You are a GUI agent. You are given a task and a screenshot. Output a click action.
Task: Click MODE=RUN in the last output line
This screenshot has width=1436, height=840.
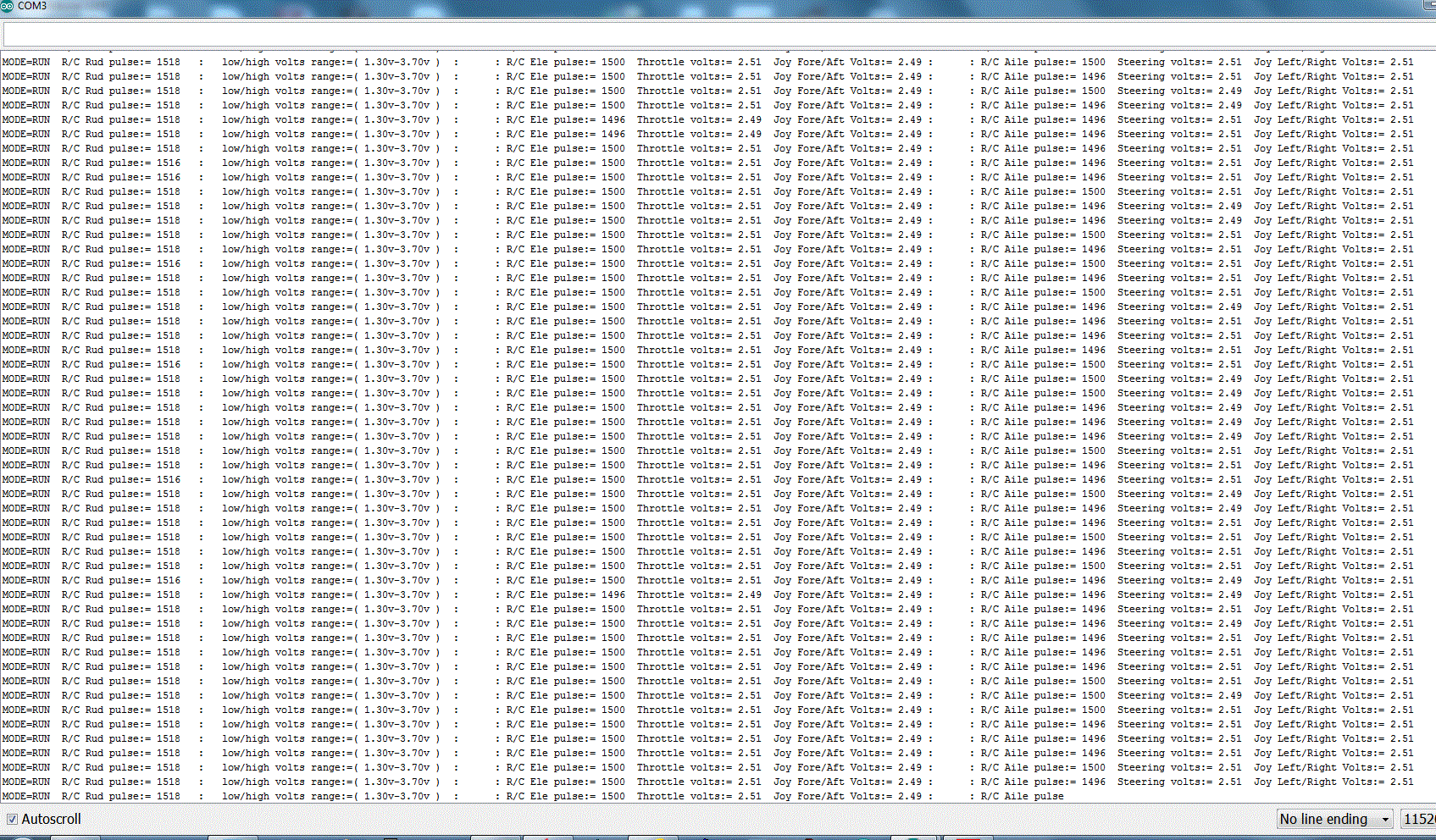click(26, 796)
